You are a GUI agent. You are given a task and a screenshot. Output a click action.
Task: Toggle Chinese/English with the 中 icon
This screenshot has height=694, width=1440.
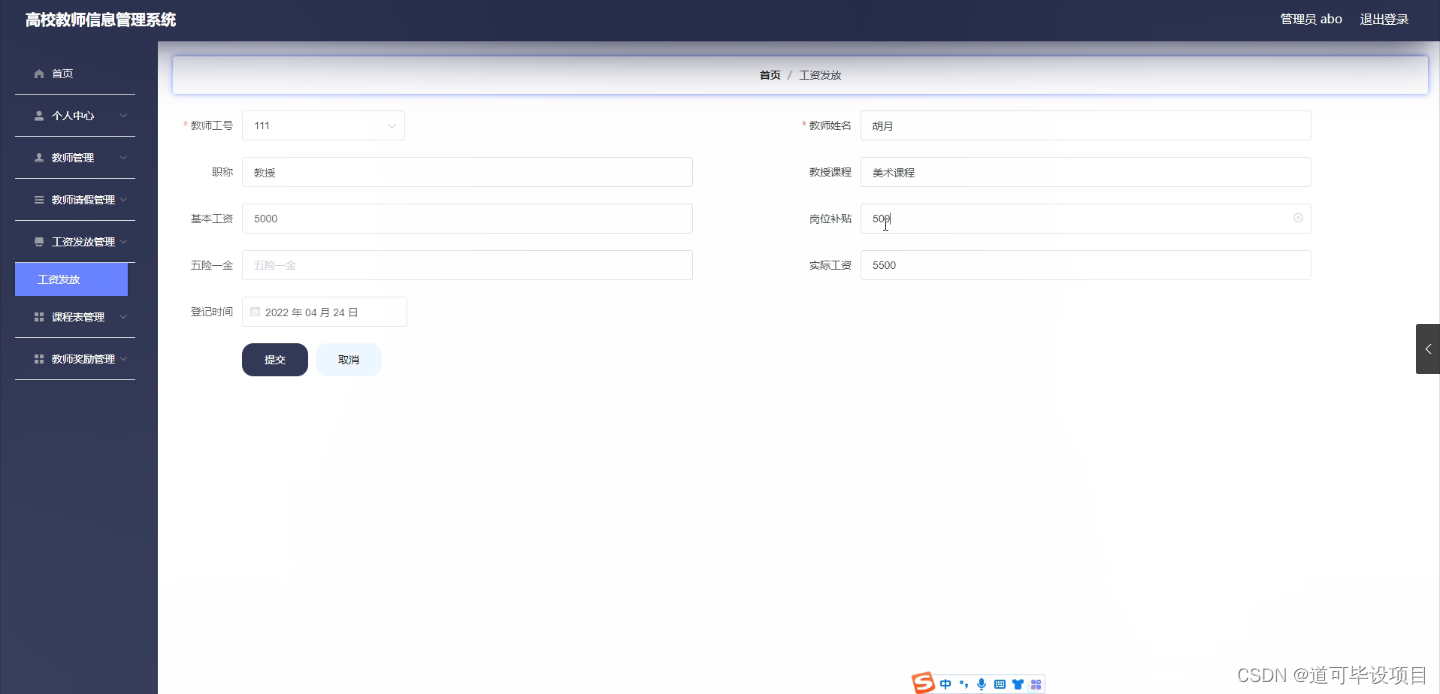click(x=945, y=684)
